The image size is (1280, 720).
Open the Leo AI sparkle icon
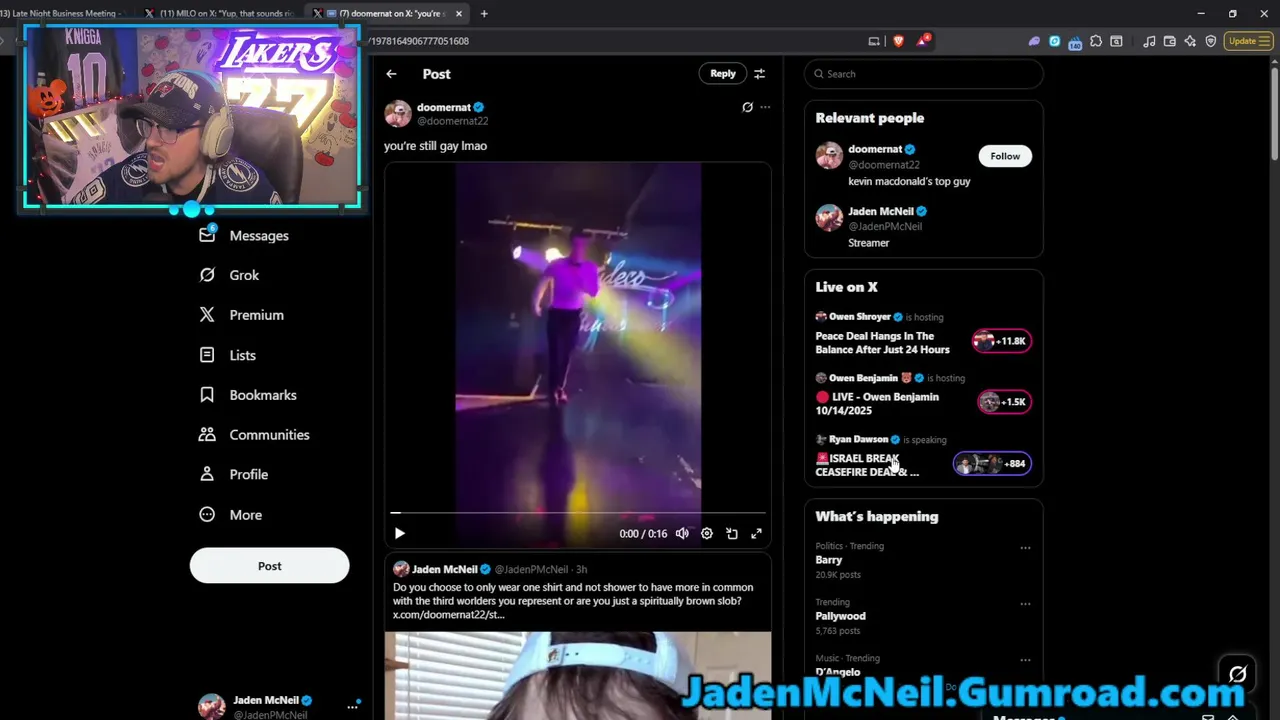(x=1190, y=41)
